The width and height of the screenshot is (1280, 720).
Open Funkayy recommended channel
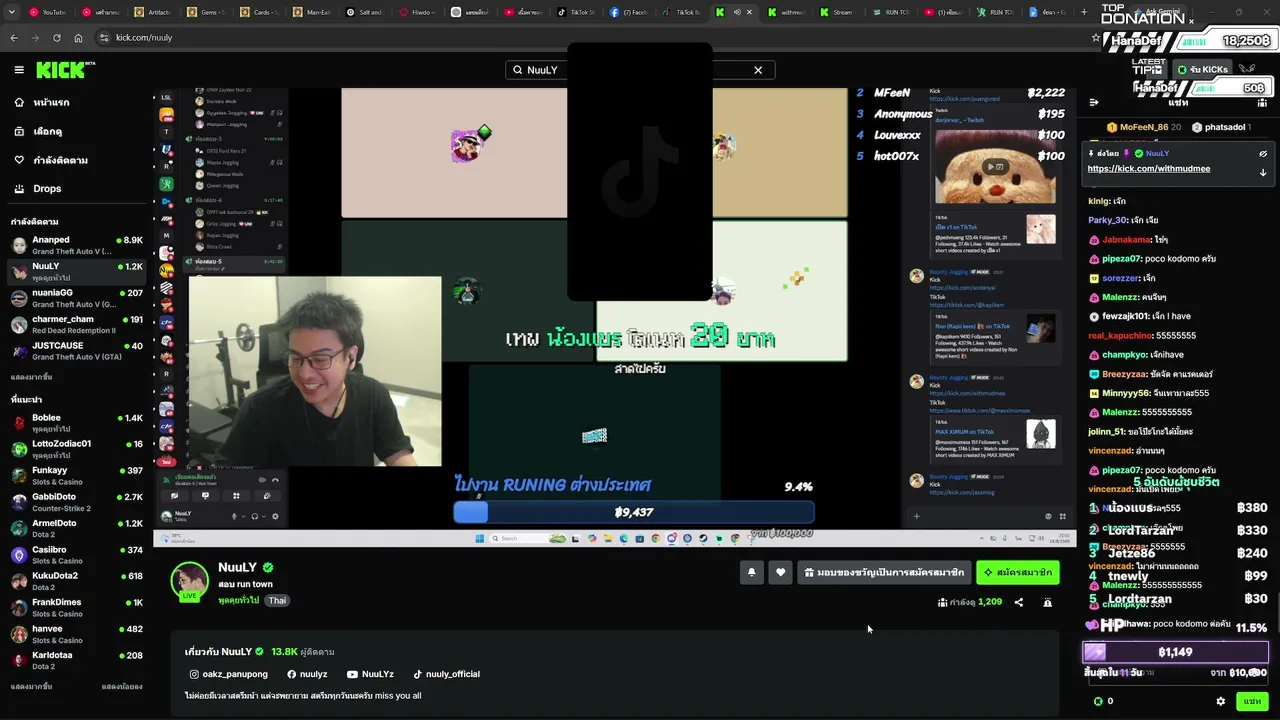tap(77, 476)
